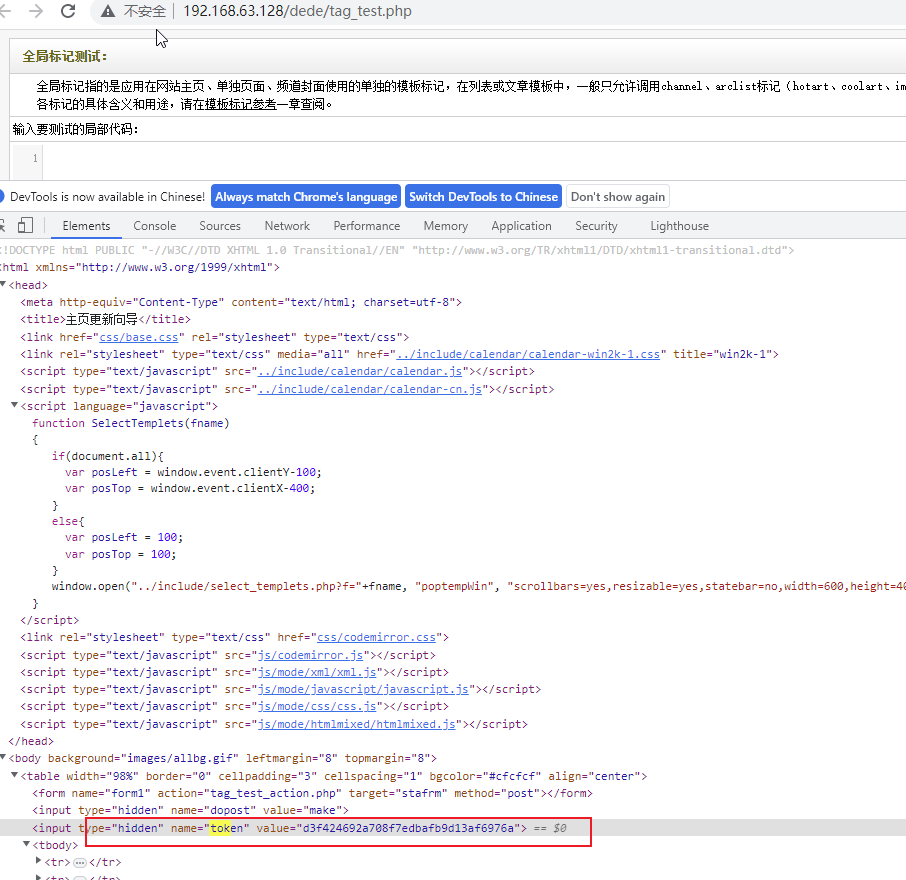The image size is (906, 880).
Task: Open the Console tab
Action: (154, 226)
